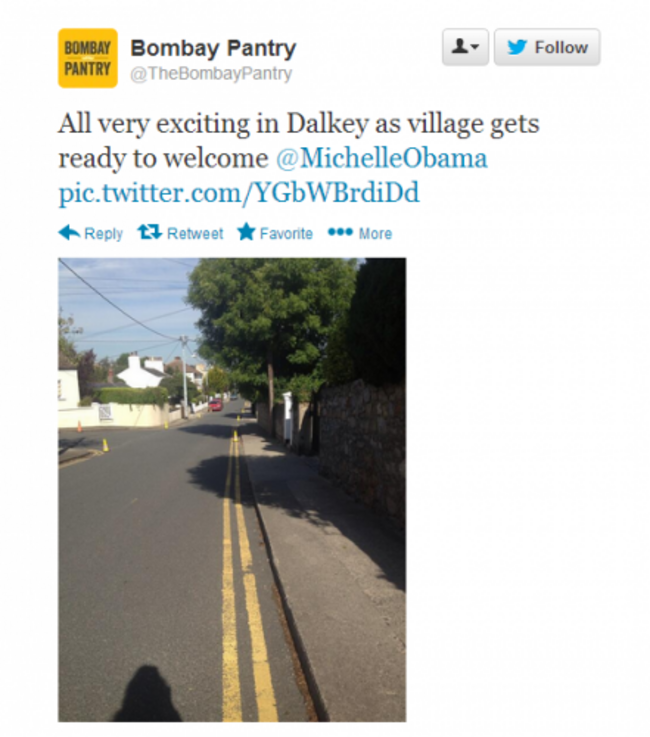Open the user actions person dropdown
The height and width of the screenshot is (737, 650).
pyautogui.click(x=465, y=47)
